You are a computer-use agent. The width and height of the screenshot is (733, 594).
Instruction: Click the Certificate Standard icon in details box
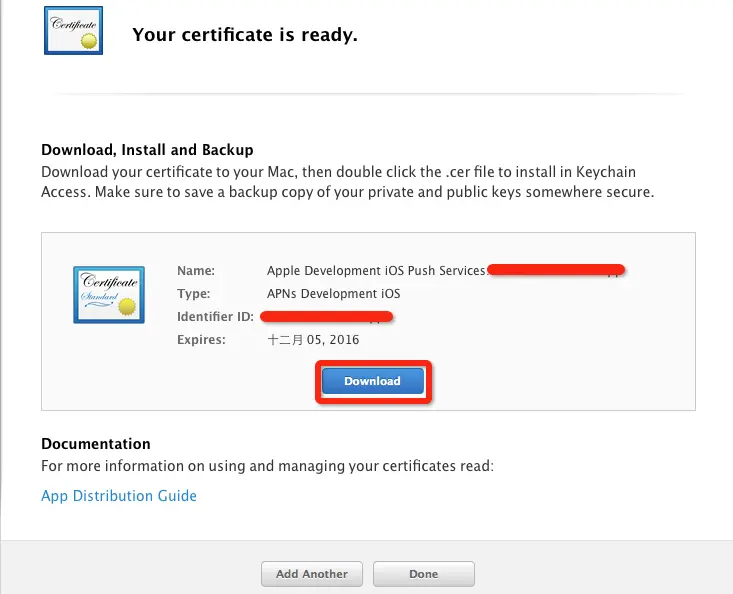point(109,294)
